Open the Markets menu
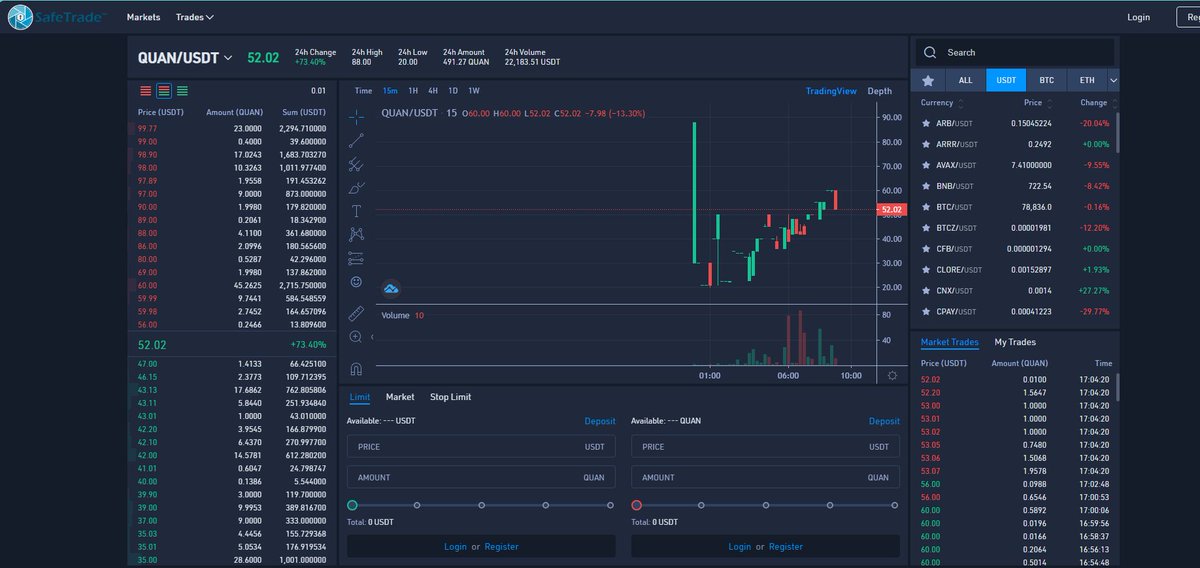Viewport: 1200px width, 568px height. tap(143, 17)
